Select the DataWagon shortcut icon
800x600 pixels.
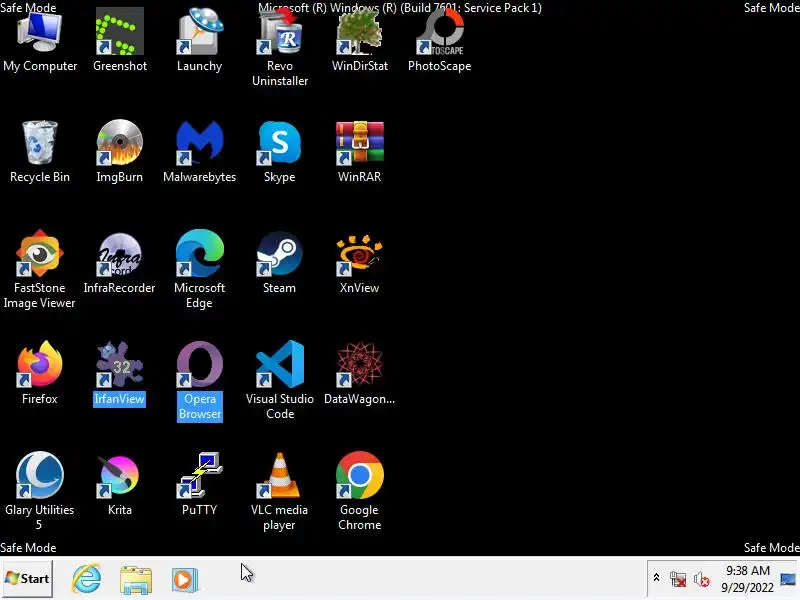(360, 364)
